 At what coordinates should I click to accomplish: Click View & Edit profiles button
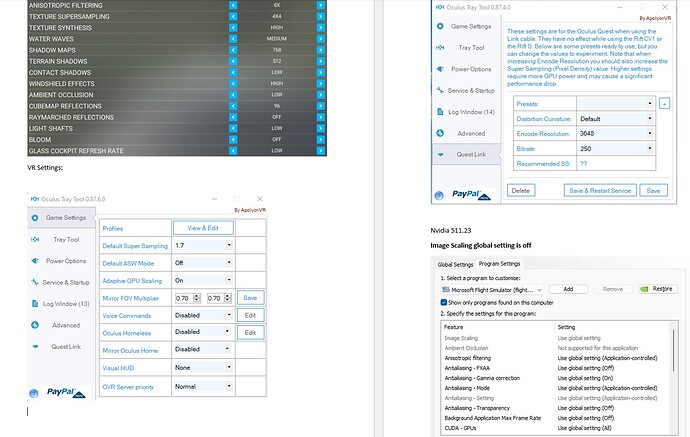[x=203, y=228]
